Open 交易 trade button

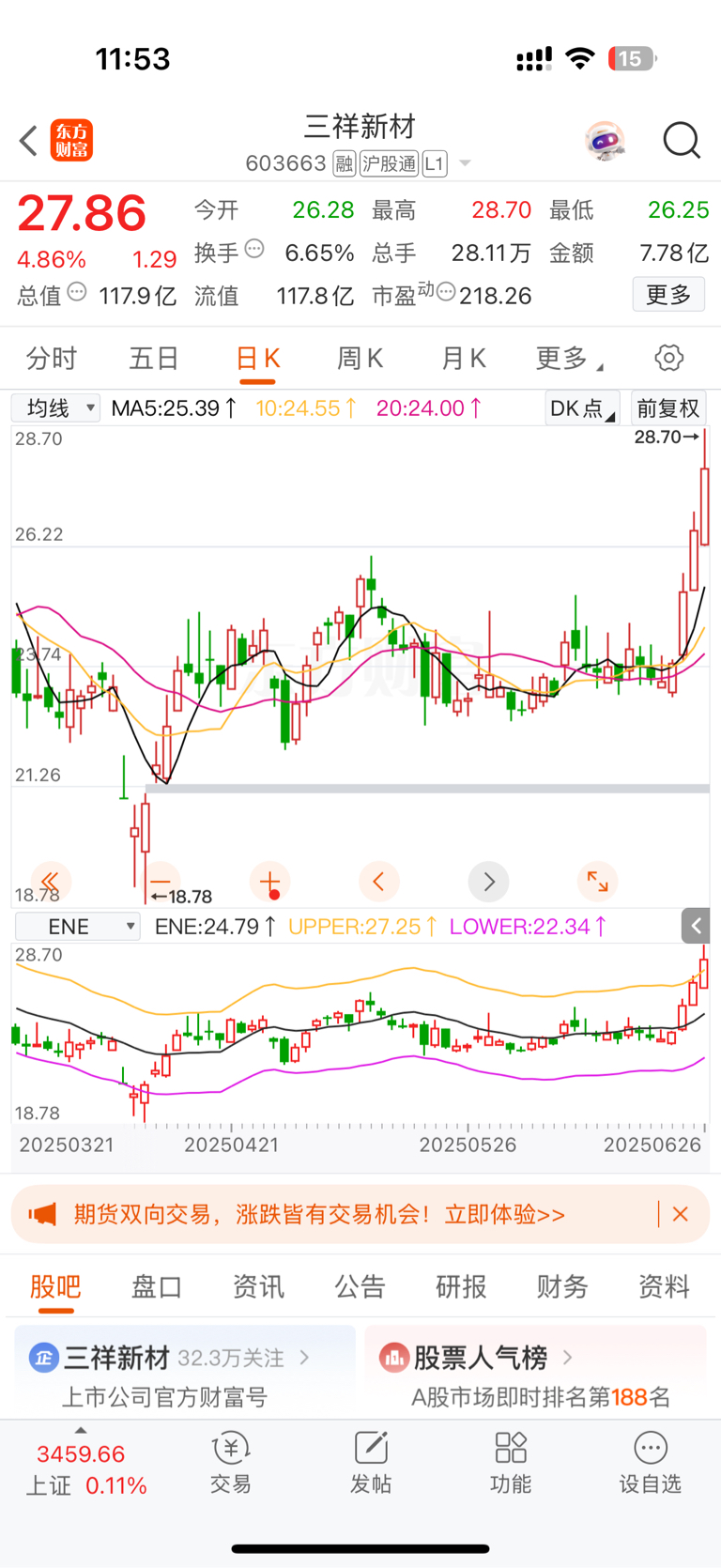click(230, 1462)
